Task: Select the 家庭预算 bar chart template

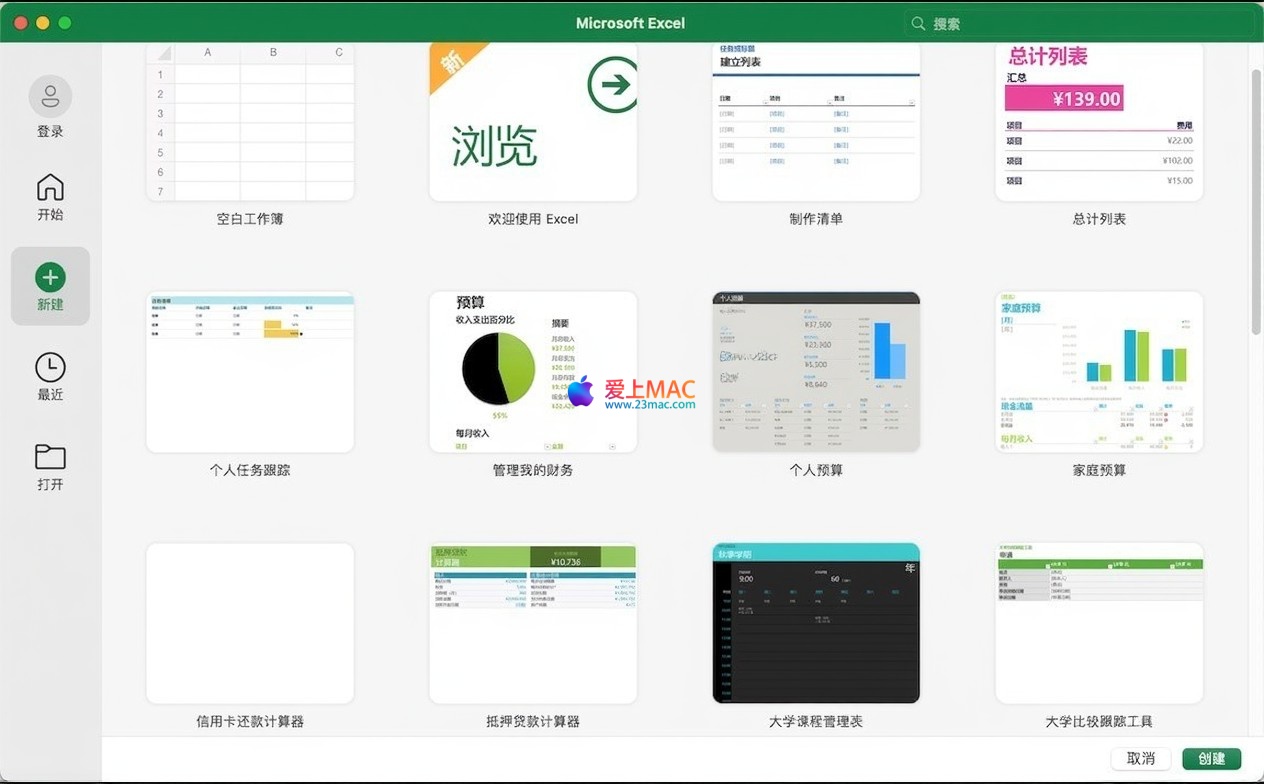Action: click(1099, 372)
